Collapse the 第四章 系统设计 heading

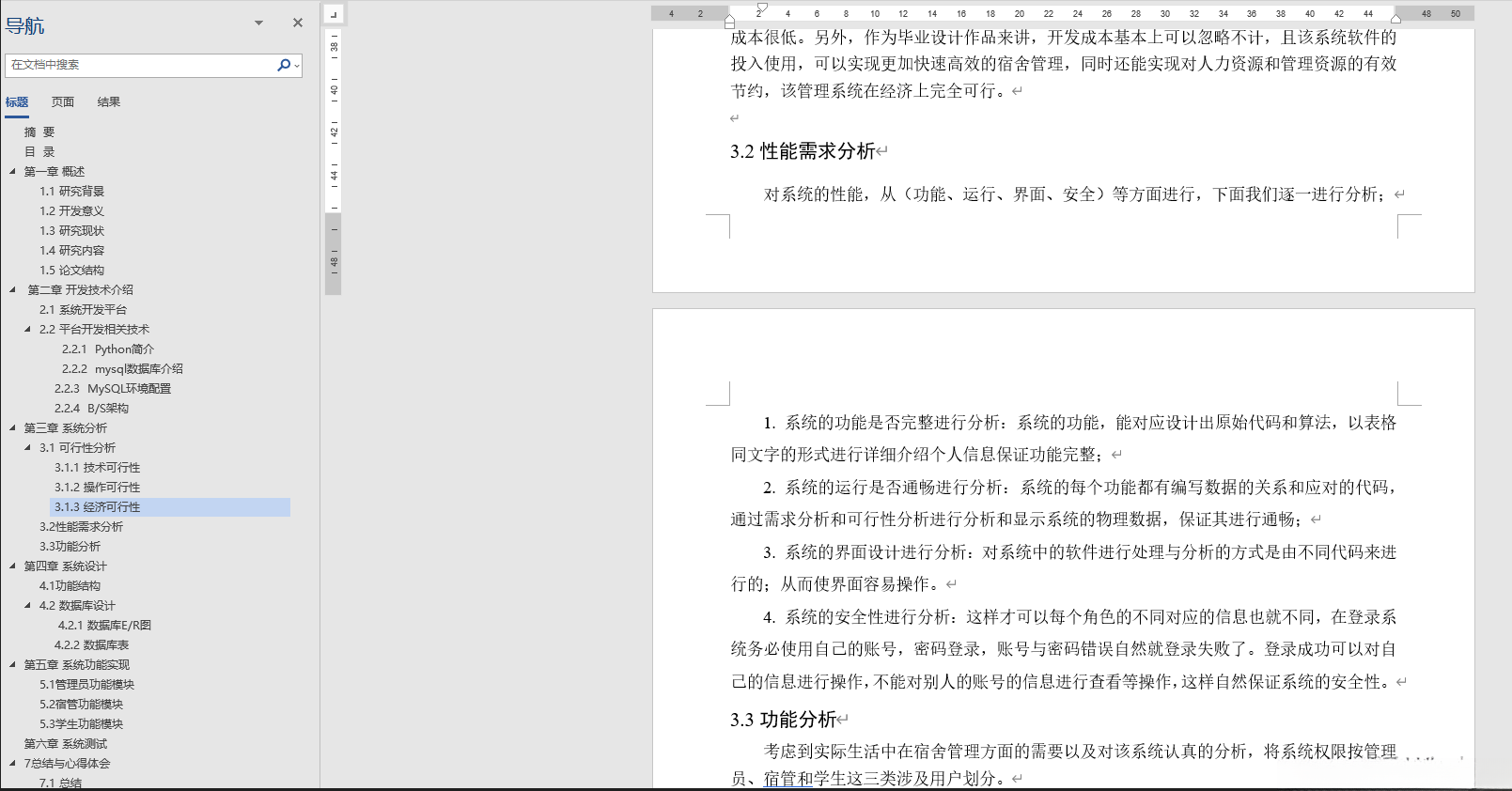[12, 566]
